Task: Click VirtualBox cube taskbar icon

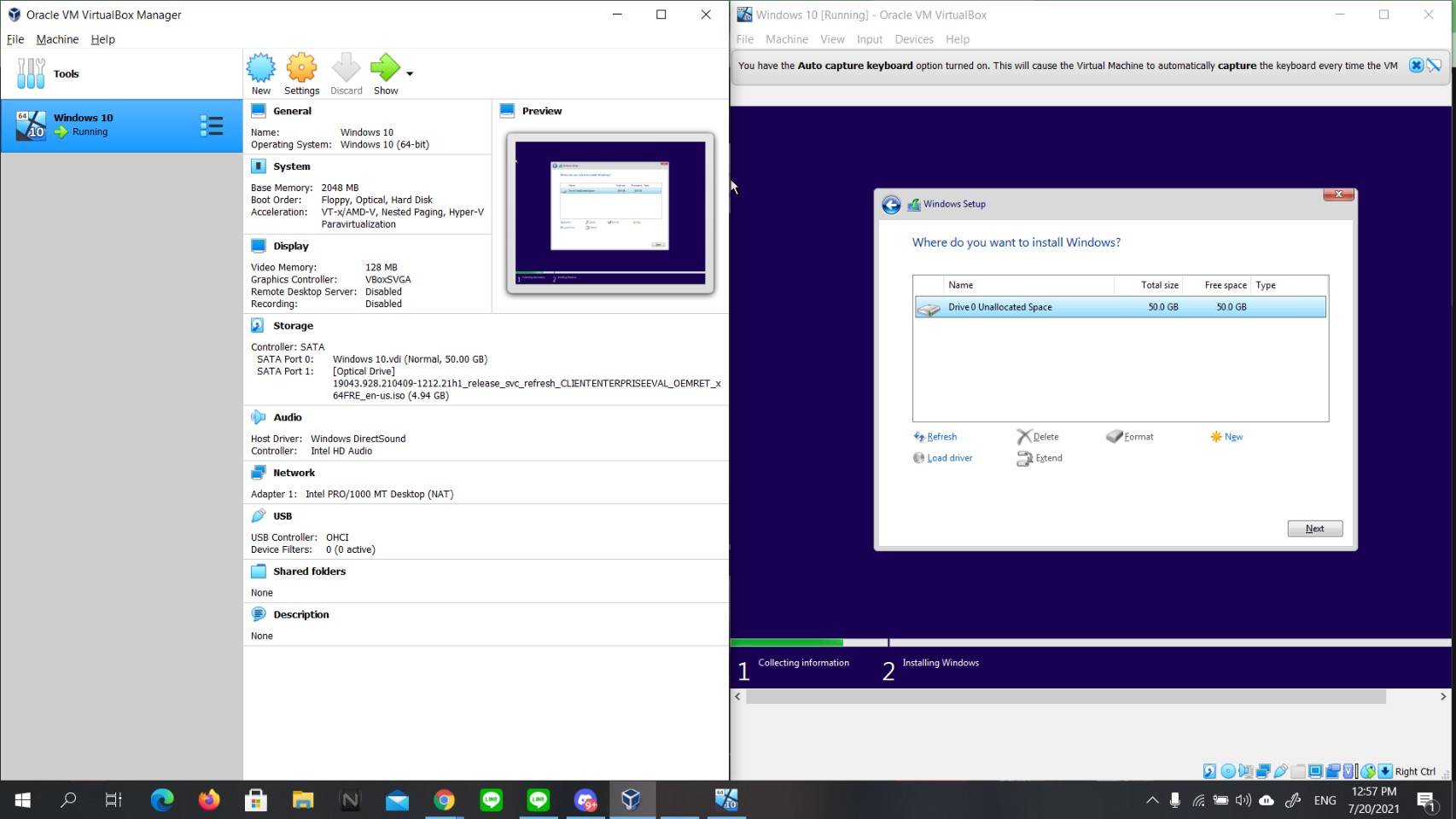Action: pos(631,799)
